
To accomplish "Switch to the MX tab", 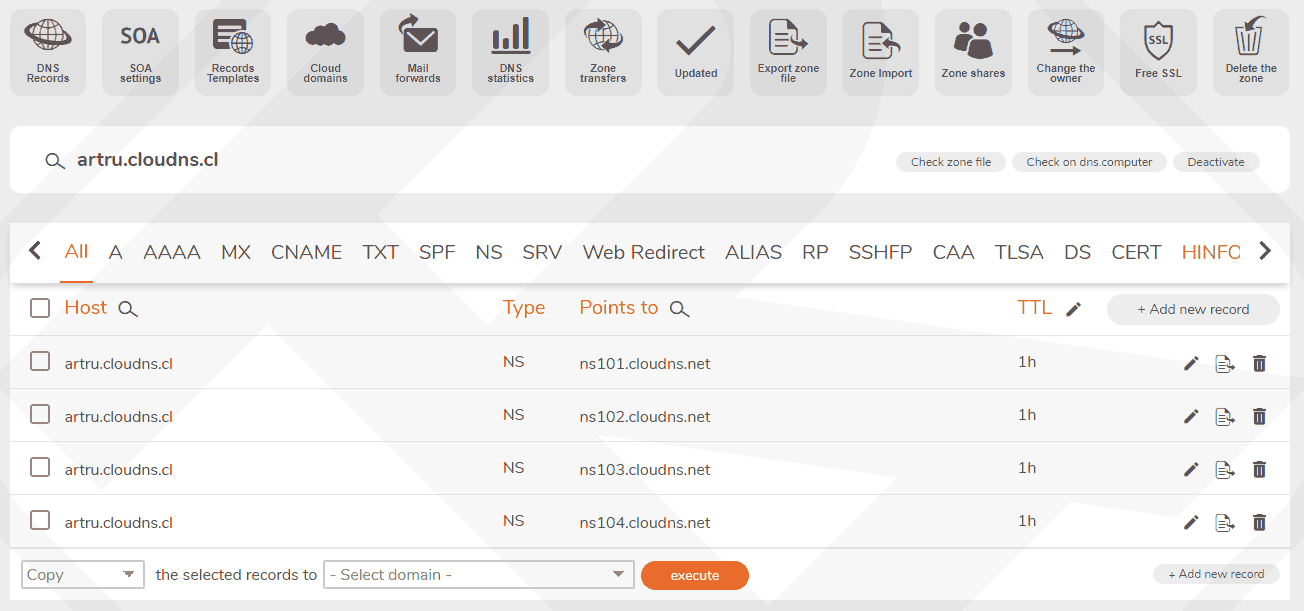I will [x=236, y=252].
